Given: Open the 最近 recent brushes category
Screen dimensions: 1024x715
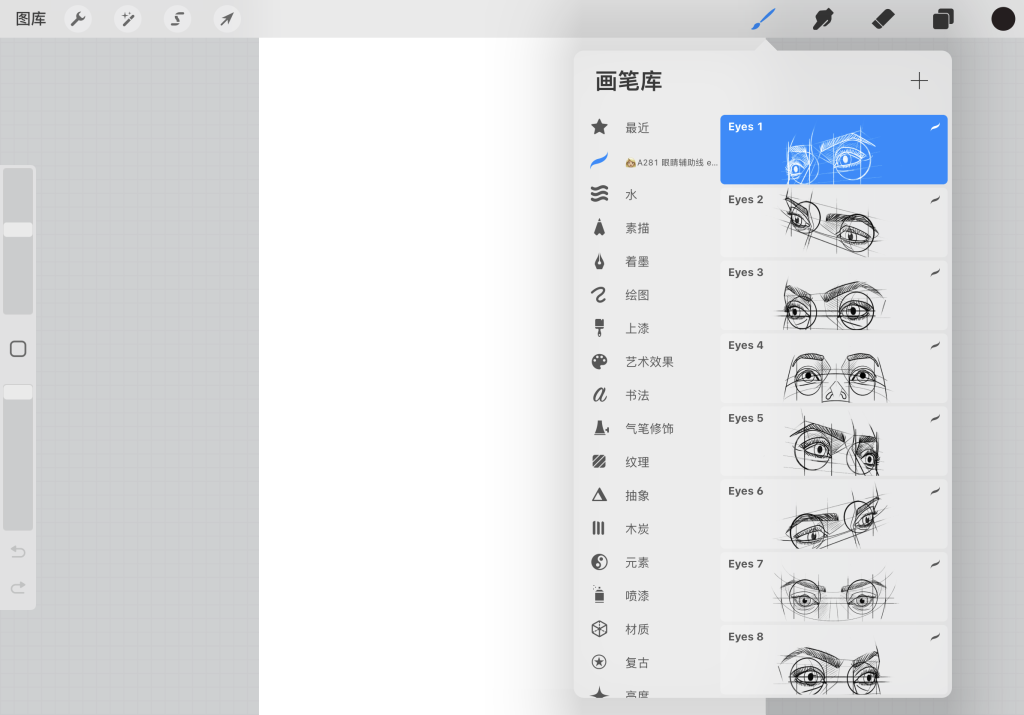Looking at the screenshot, I should point(637,128).
